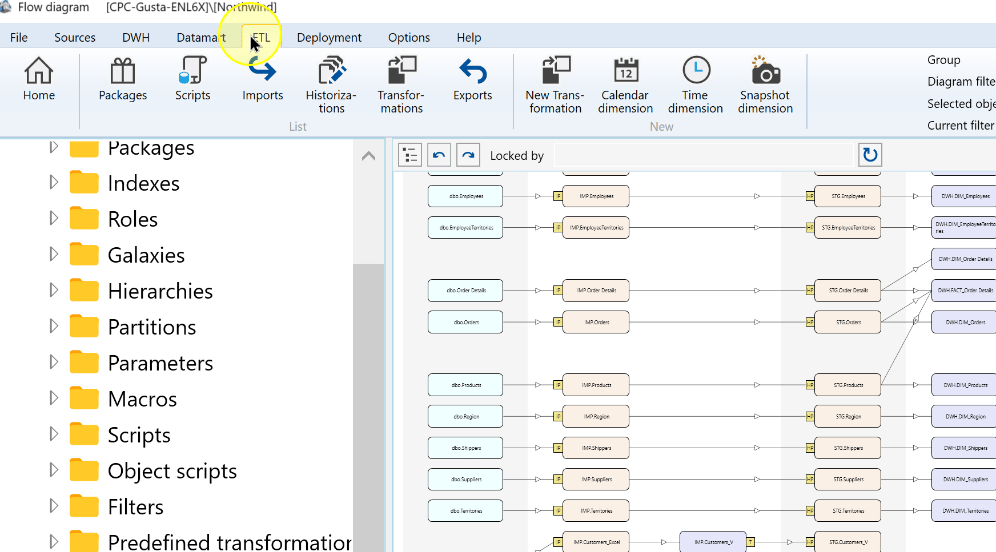Select the dbo.Employees source node
The height and width of the screenshot is (552, 996).
pyautogui.click(x=466, y=196)
